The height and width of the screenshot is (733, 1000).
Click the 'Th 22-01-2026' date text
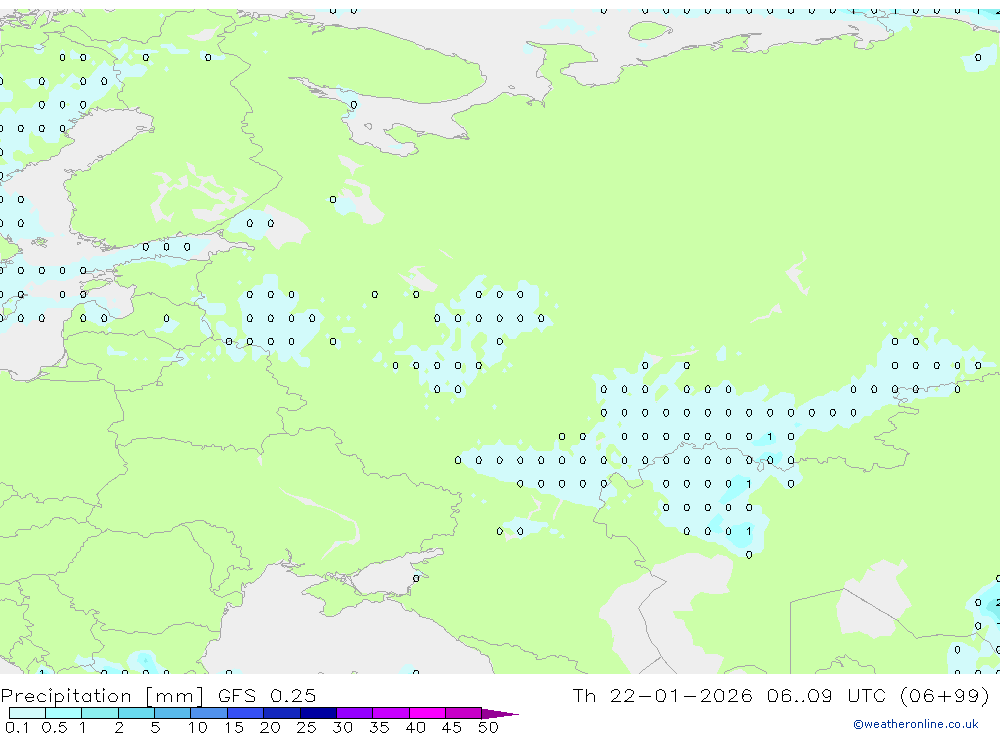(x=662, y=695)
